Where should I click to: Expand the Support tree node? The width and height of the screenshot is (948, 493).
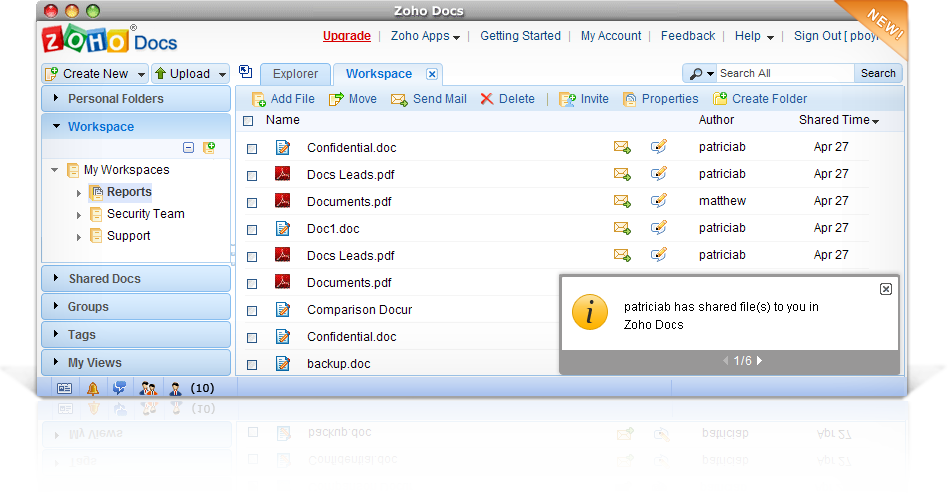[x=79, y=237]
